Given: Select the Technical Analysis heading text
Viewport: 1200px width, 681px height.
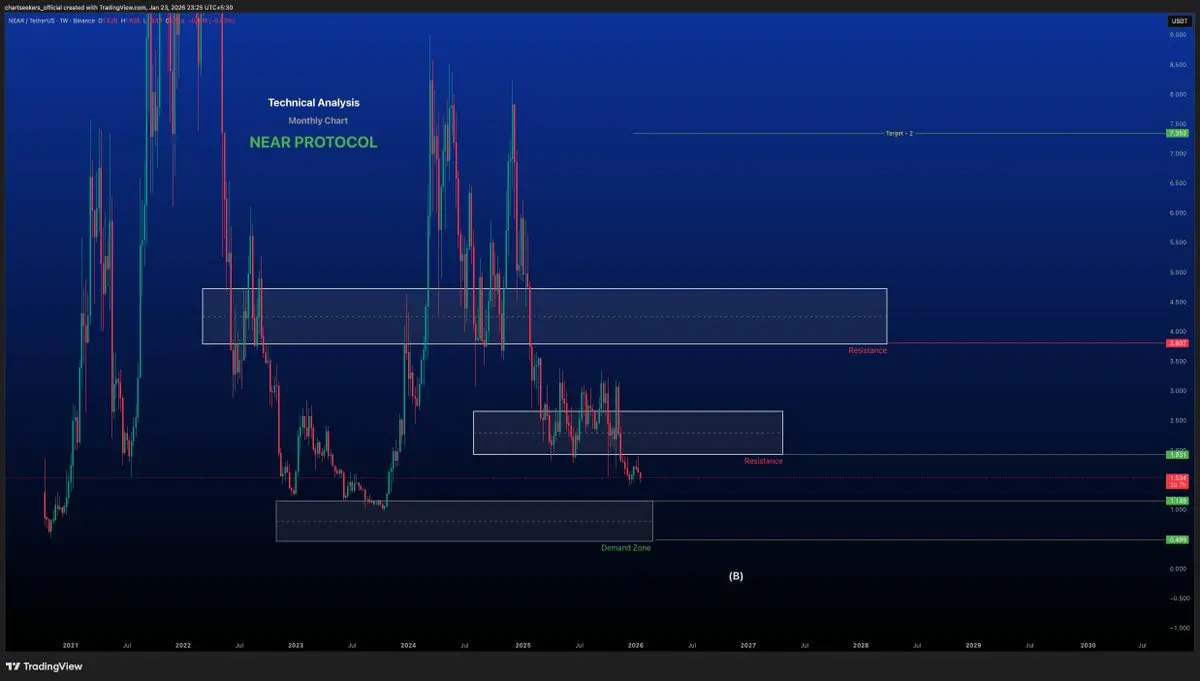Looking at the screenshot, I should click(314, 102).
